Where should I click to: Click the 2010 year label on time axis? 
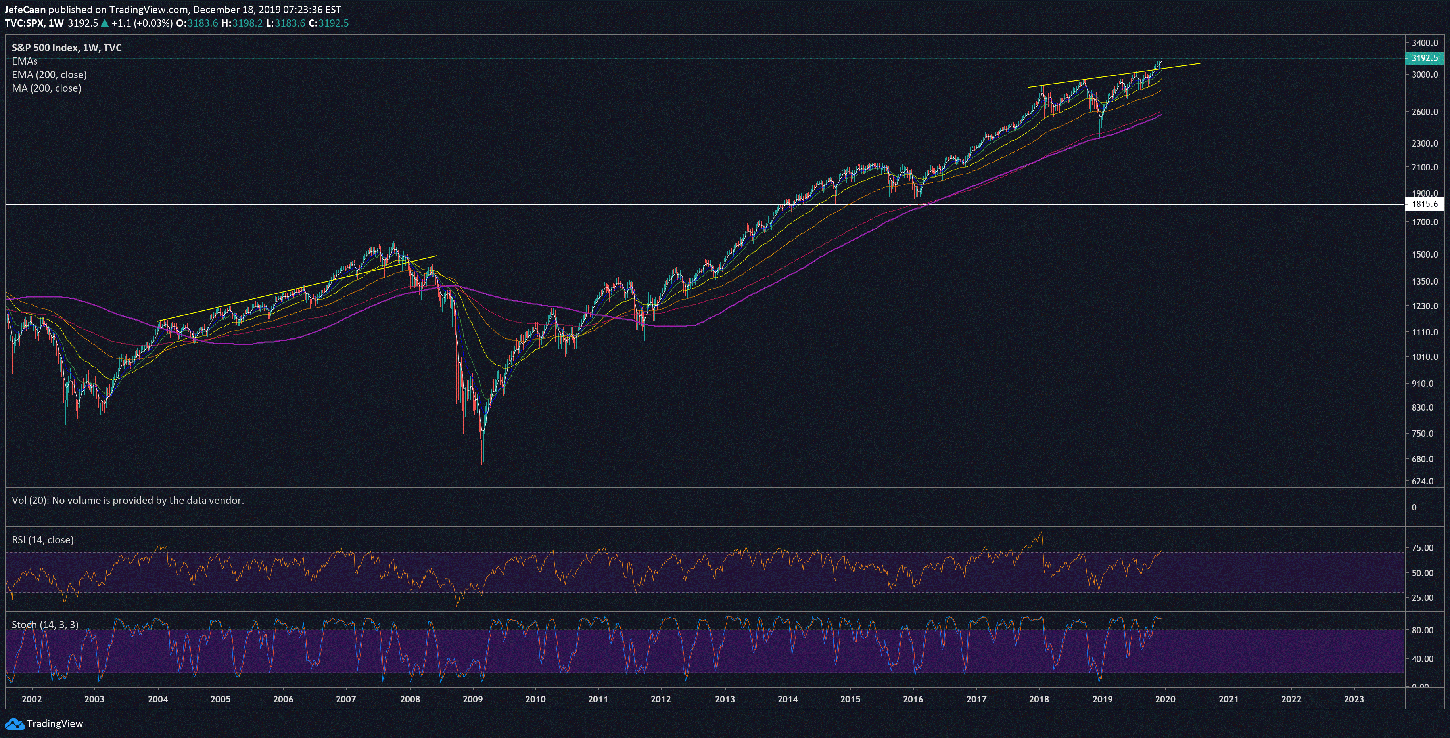[535, 700]
